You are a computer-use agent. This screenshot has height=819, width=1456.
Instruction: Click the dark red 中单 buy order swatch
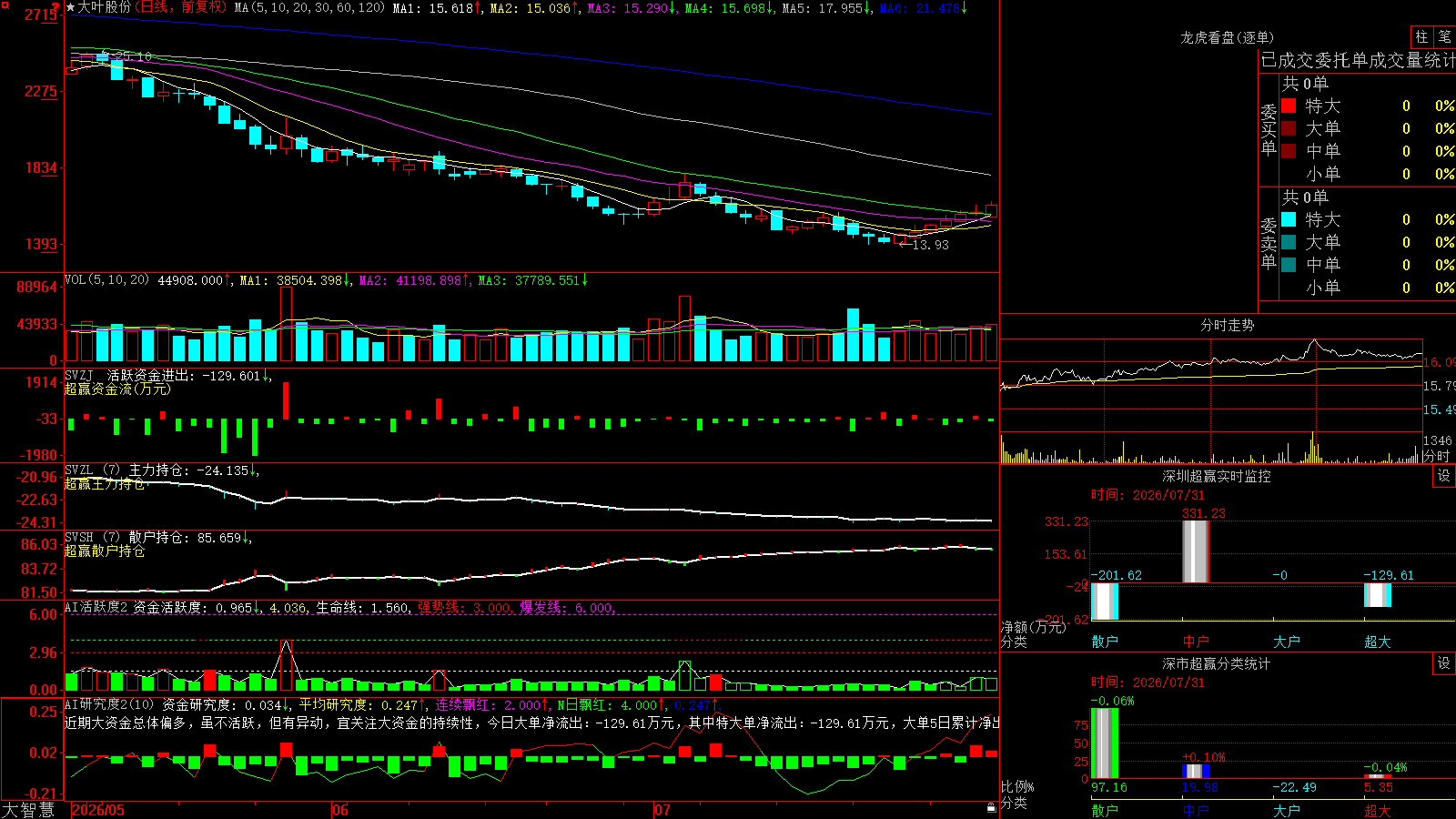1289,151
